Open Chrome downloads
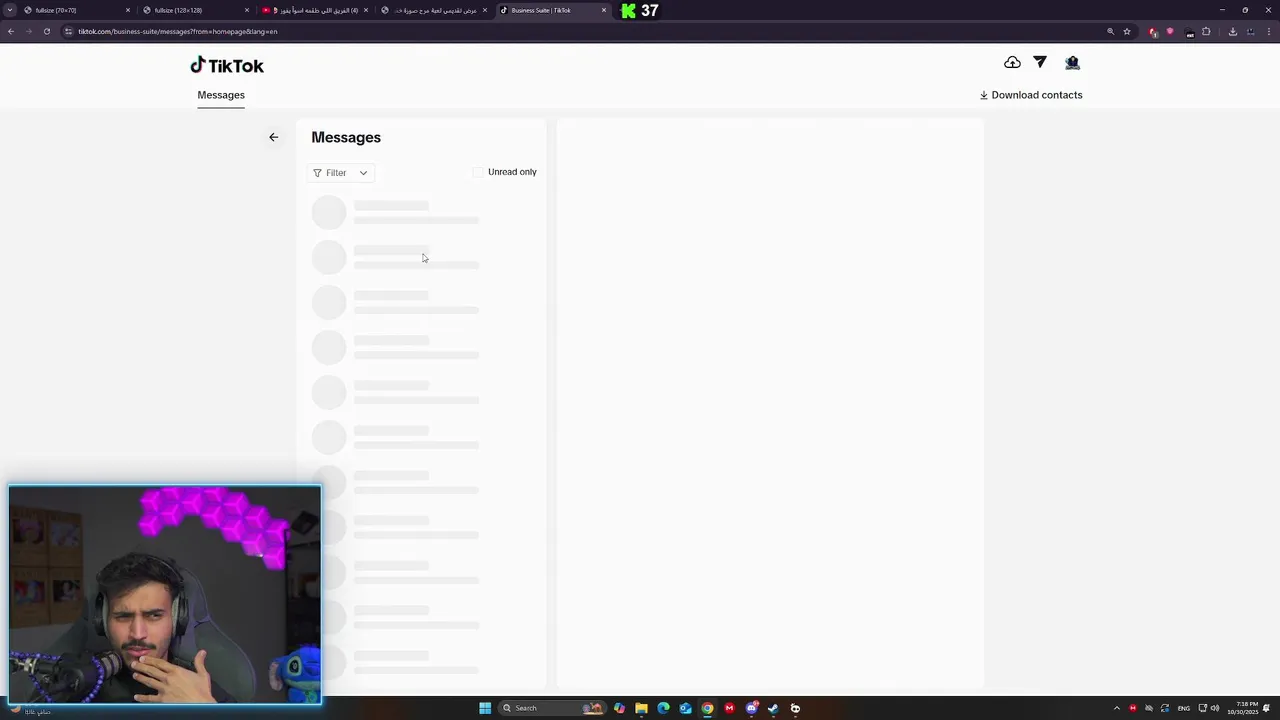The image size is (1280, 720). pos(1232,31)
